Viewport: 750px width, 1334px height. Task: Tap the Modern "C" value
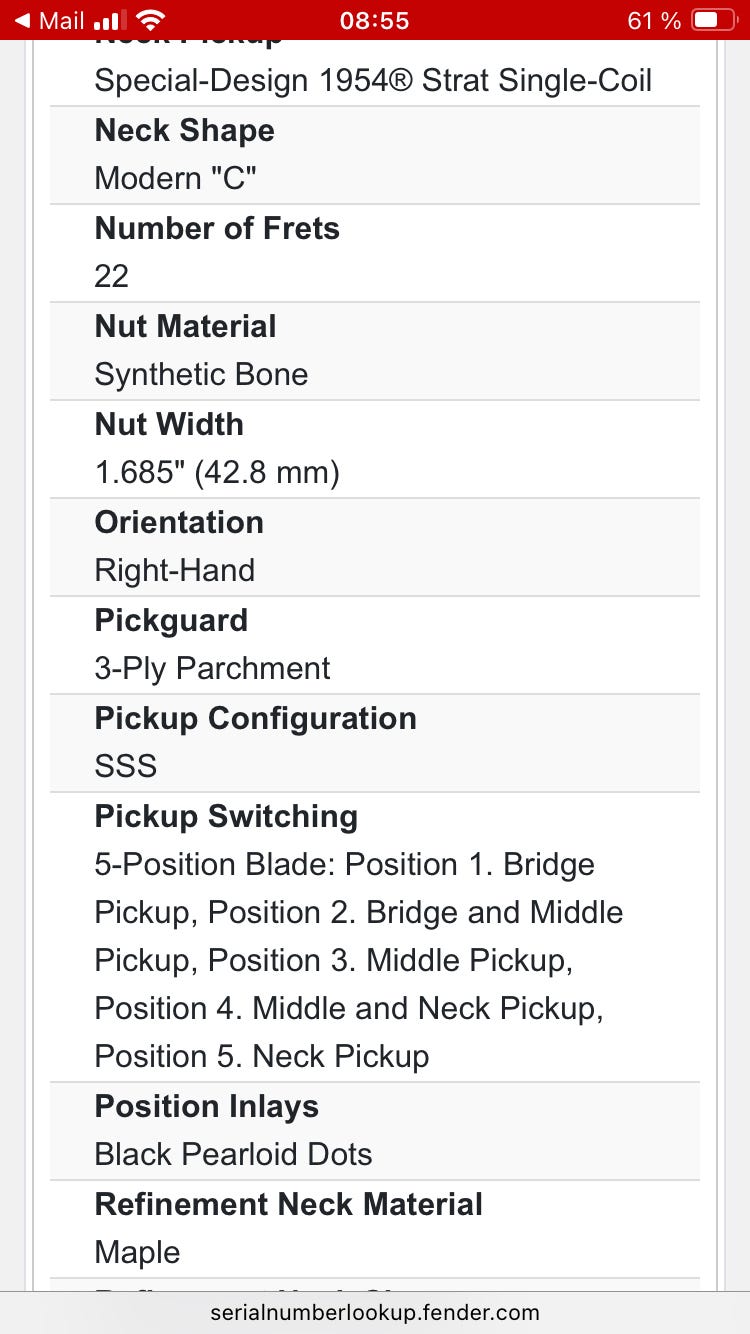click(x=175, y=178)
